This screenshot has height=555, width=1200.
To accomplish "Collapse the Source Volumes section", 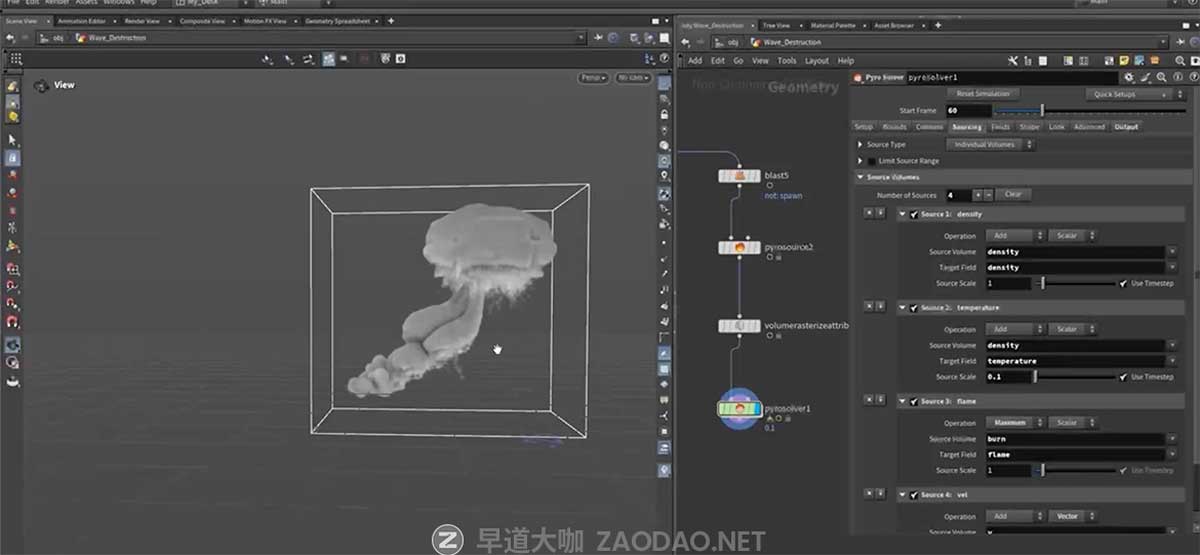I will click(x=860, y=177).
